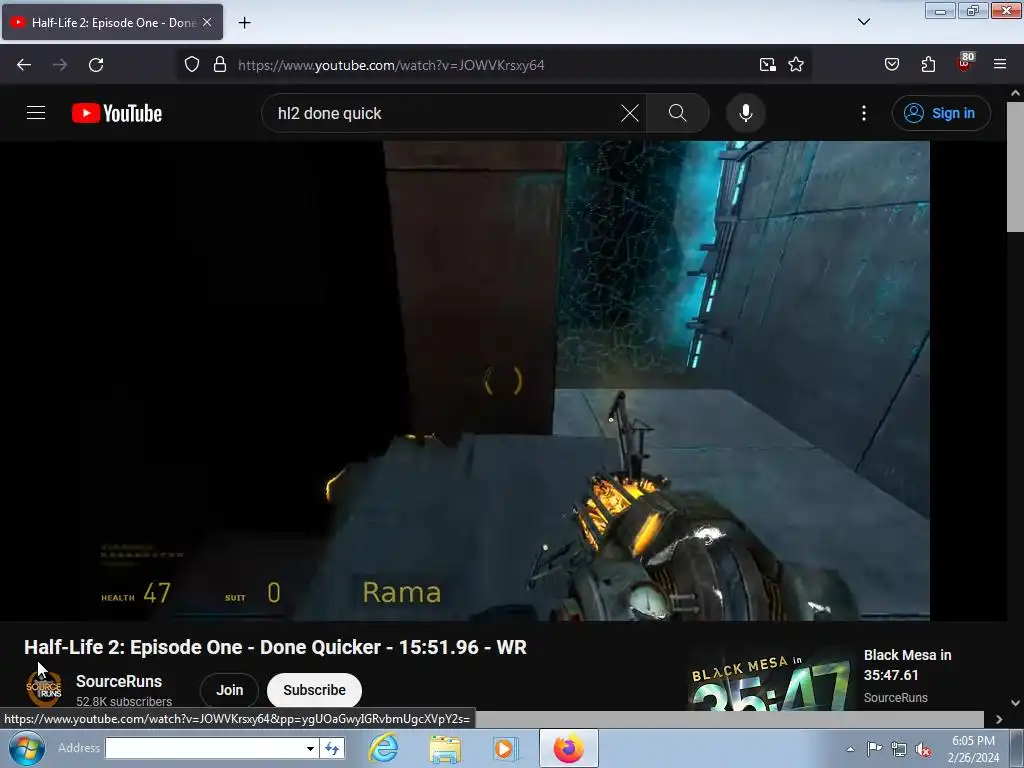Show hidden tray icons arrow
Screen dimensions: 1024x768
(850, 749)
